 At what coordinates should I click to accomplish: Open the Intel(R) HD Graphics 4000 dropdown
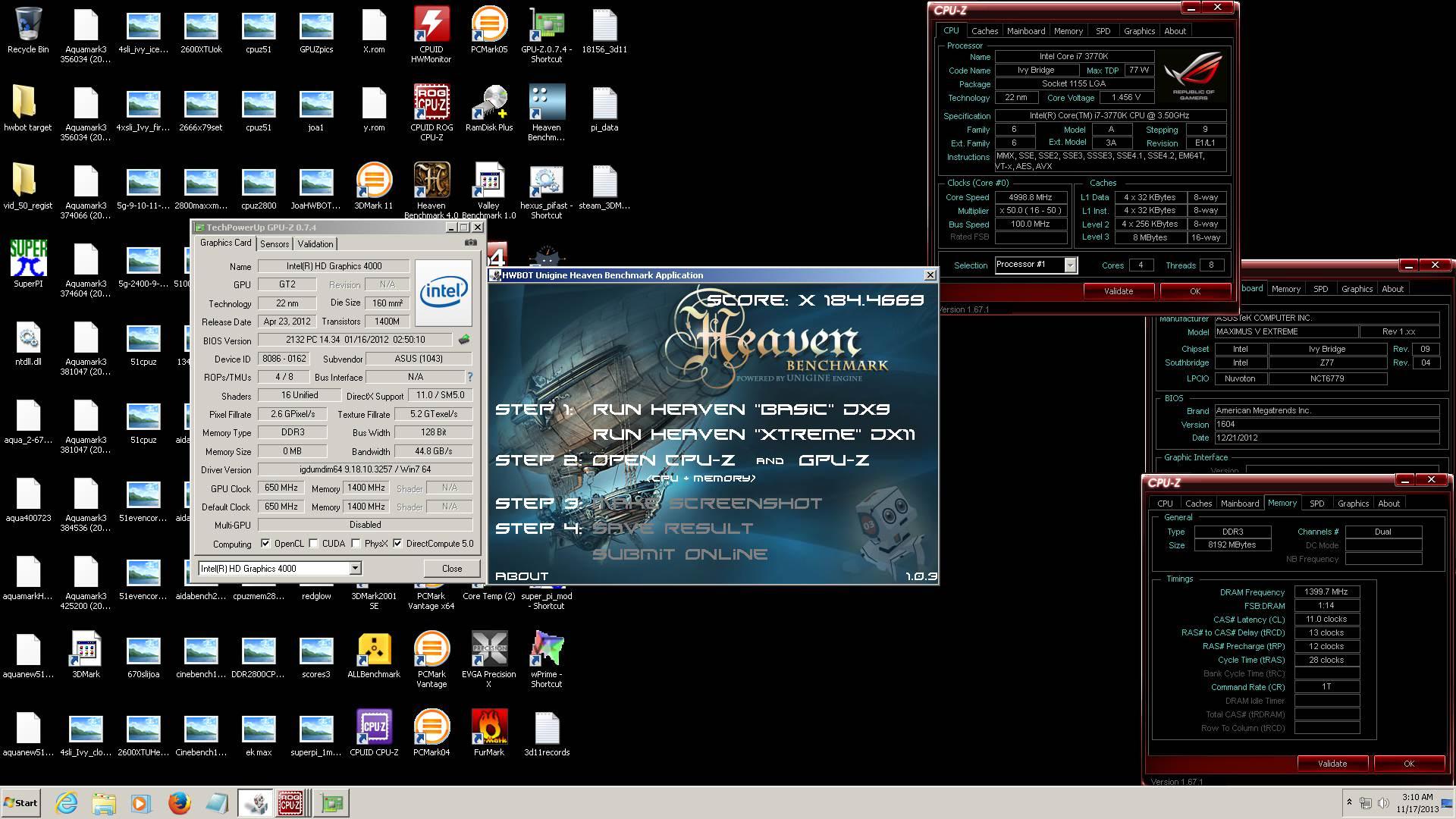[279, 568]
